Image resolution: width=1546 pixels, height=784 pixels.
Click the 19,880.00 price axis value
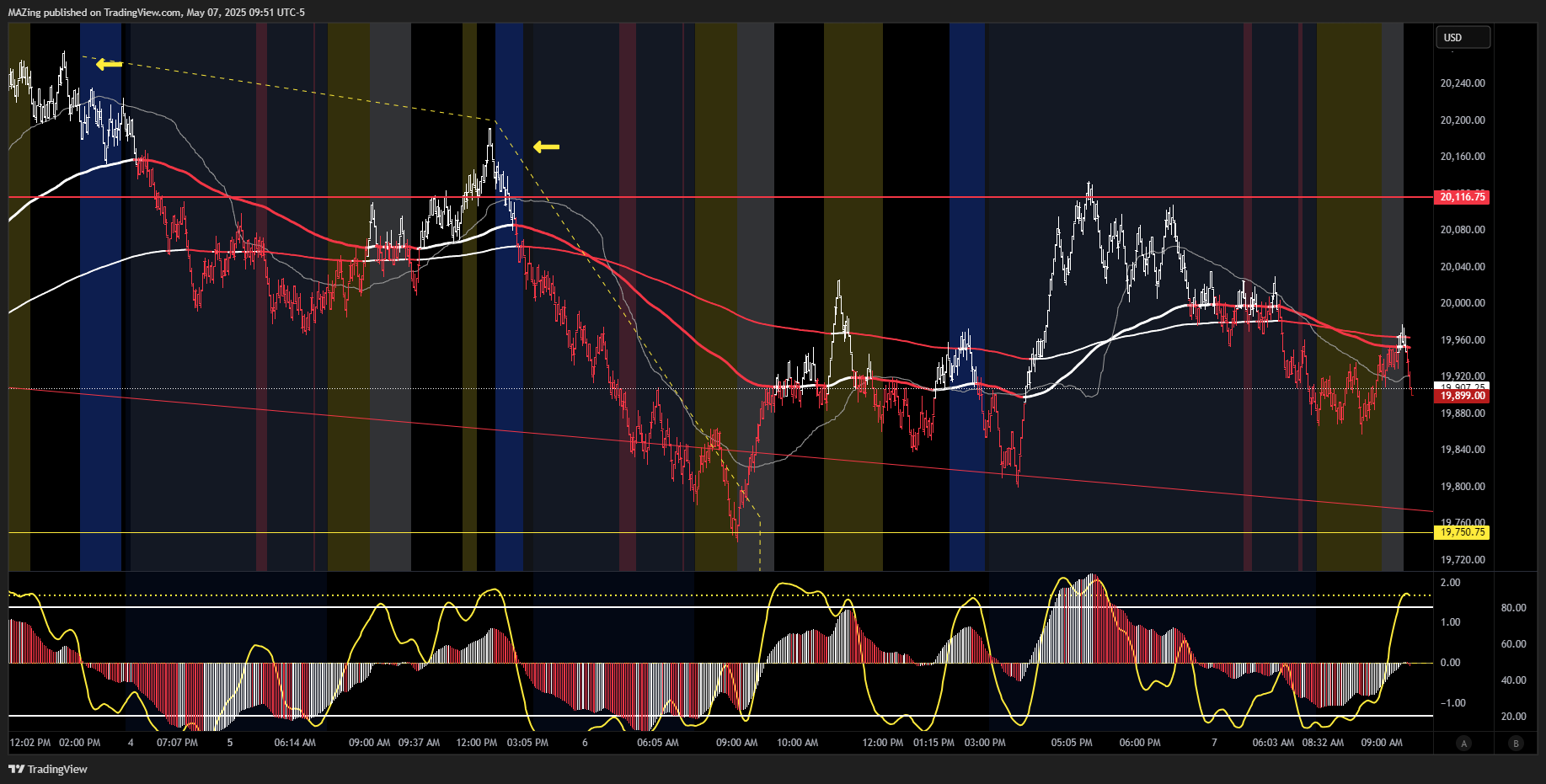coord(1463,413)
